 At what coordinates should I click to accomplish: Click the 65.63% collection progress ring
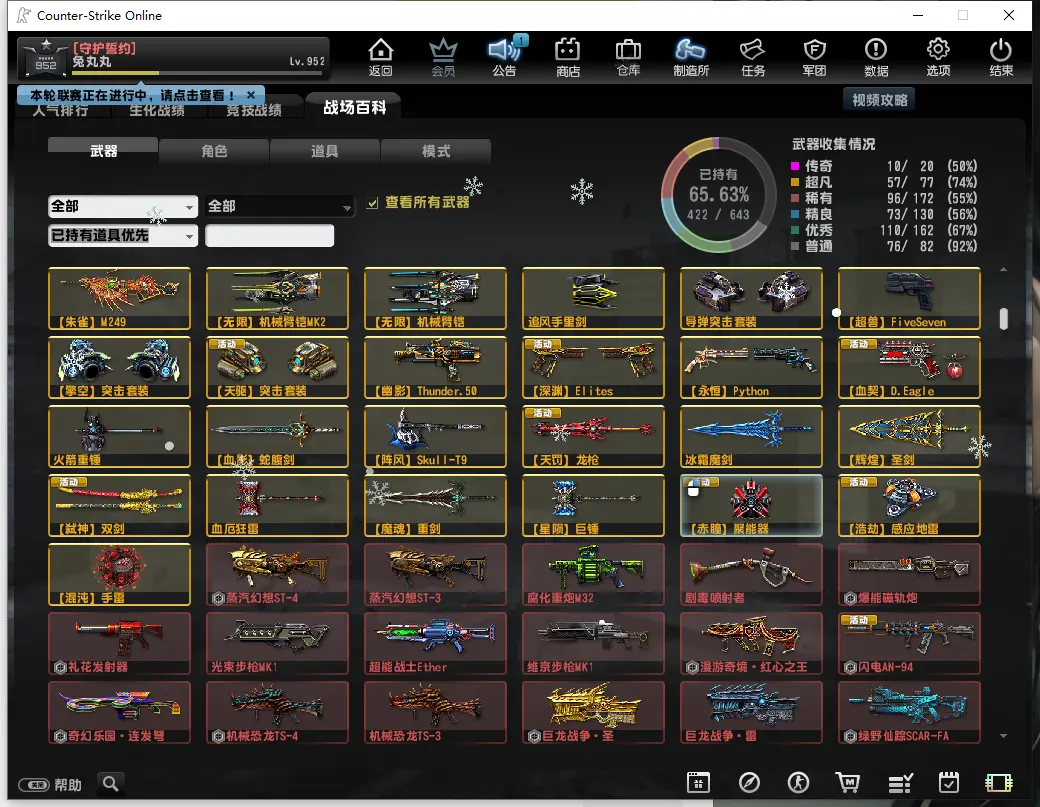[718, 195]
